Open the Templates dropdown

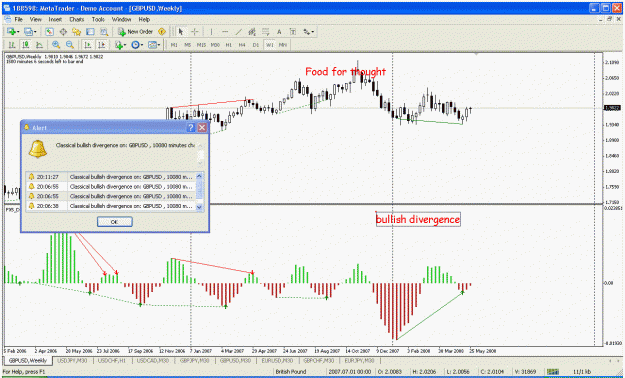tap(154, 45)
